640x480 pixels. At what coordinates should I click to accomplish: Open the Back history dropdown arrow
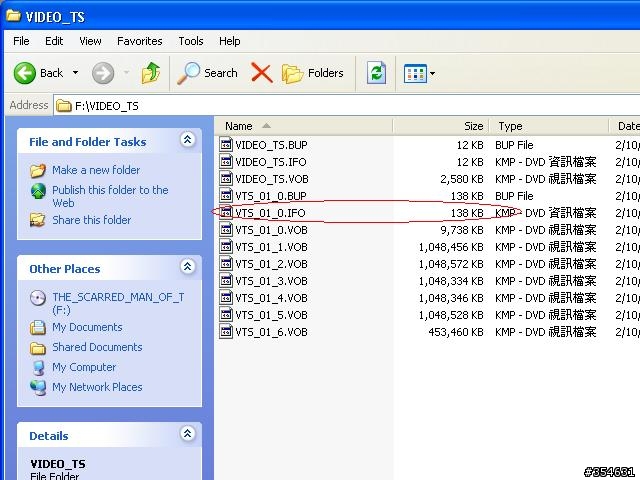coord(76,73)
